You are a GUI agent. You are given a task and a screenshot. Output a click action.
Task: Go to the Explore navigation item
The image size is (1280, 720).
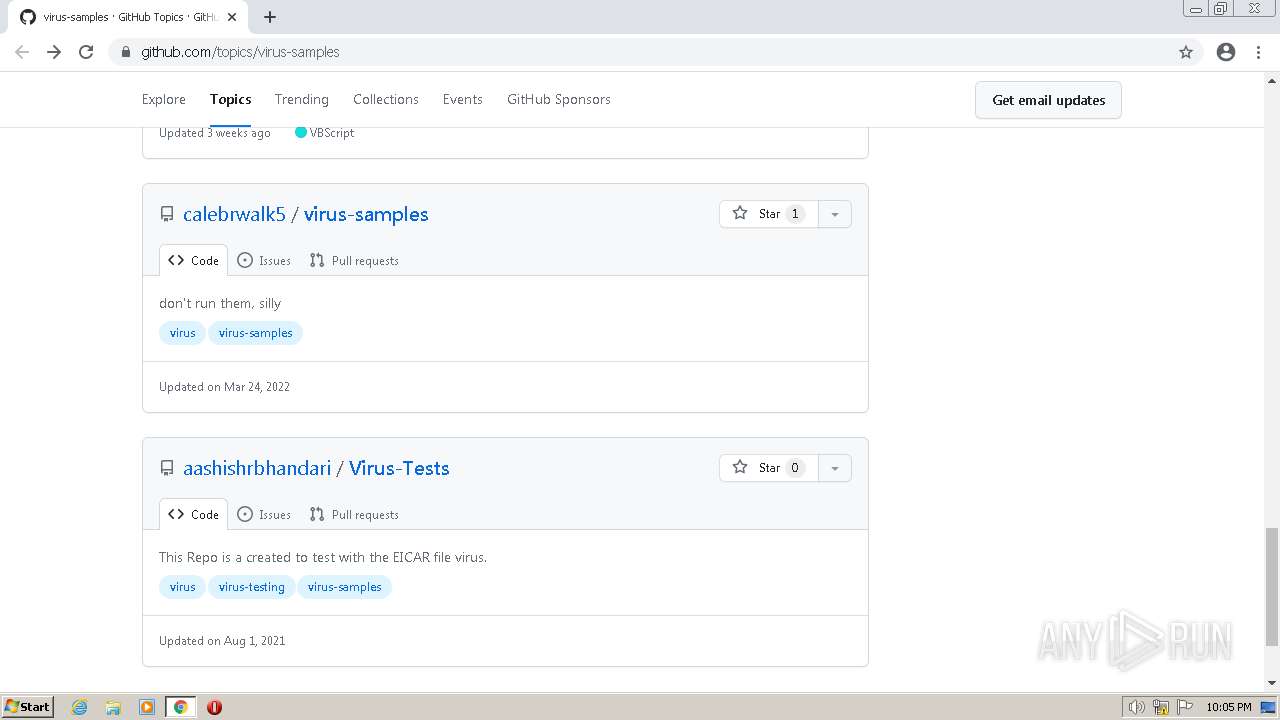[164, 99]
